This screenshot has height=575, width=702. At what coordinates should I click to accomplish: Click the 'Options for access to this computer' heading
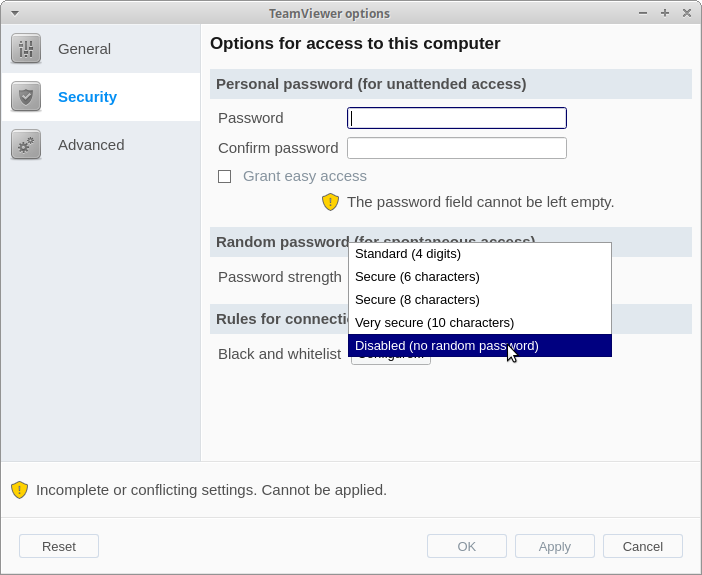click(x=355, y=43)
